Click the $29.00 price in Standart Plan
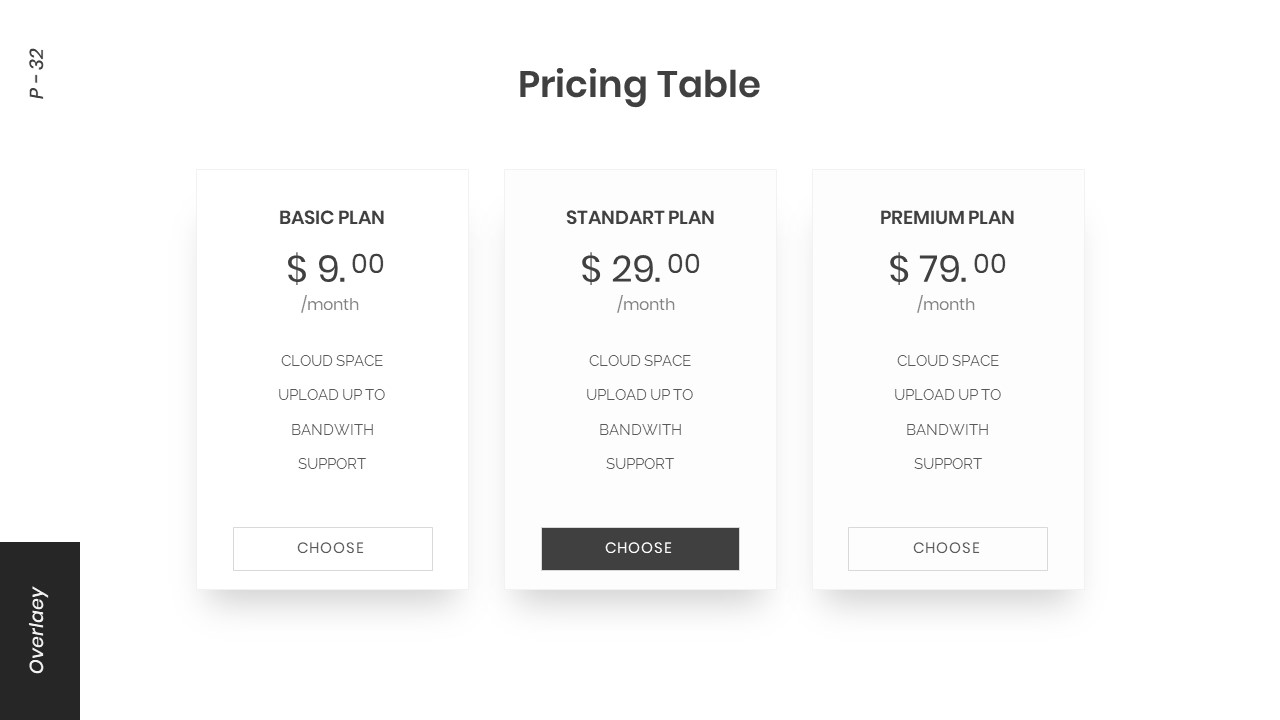Image resolution: width=1280 pixels, height=720 pixels. tap(640, 268)
